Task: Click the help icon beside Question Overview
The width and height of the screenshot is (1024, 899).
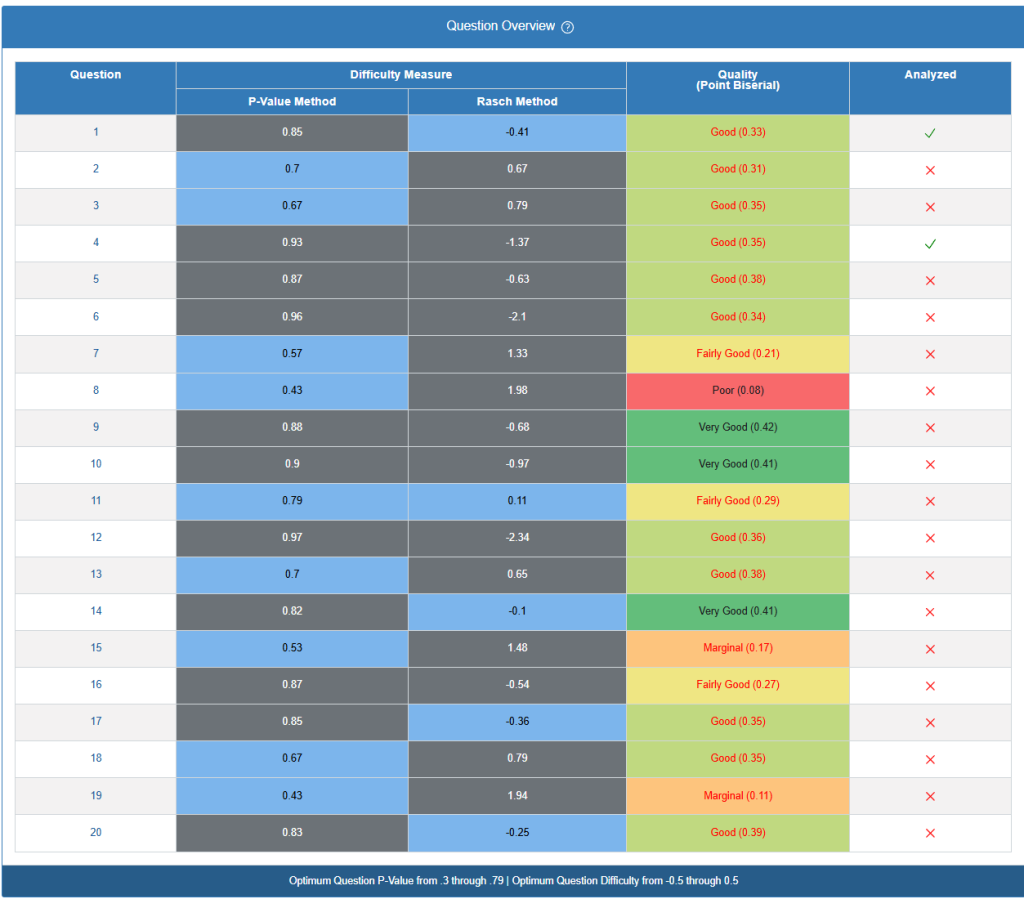Action: coord(568,27)
